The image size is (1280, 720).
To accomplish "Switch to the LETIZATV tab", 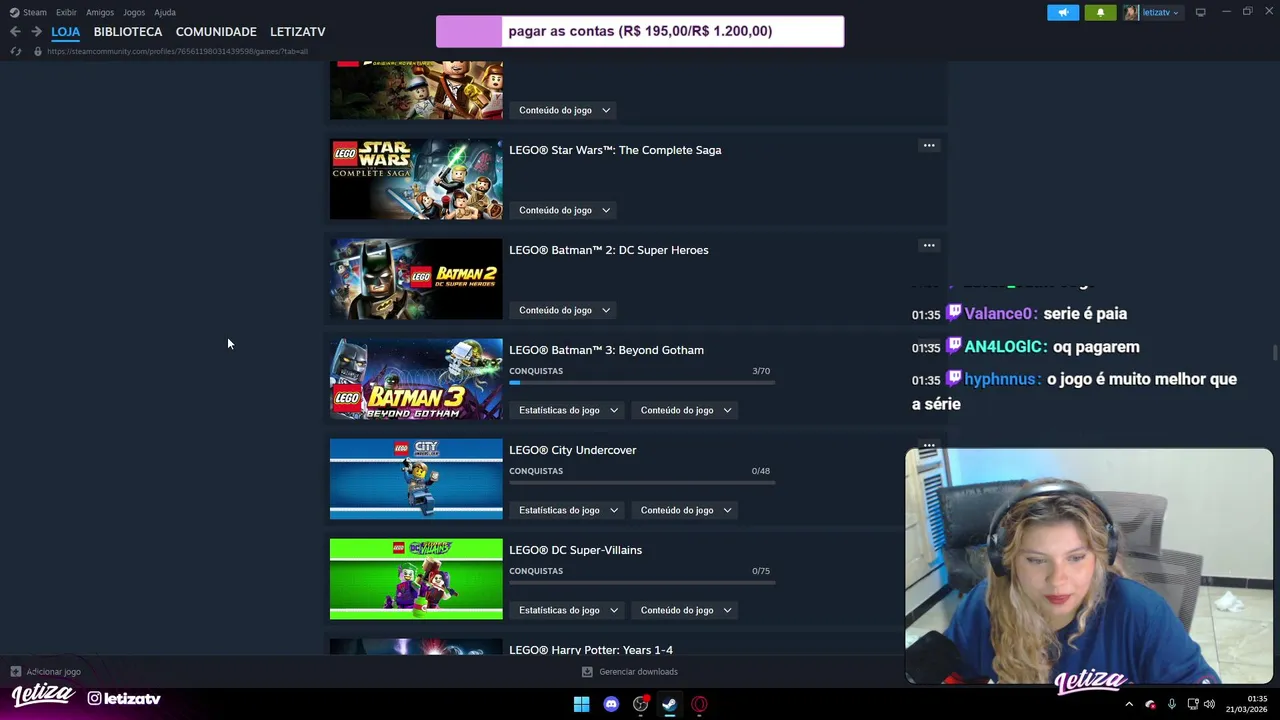I will coord(298,32).
